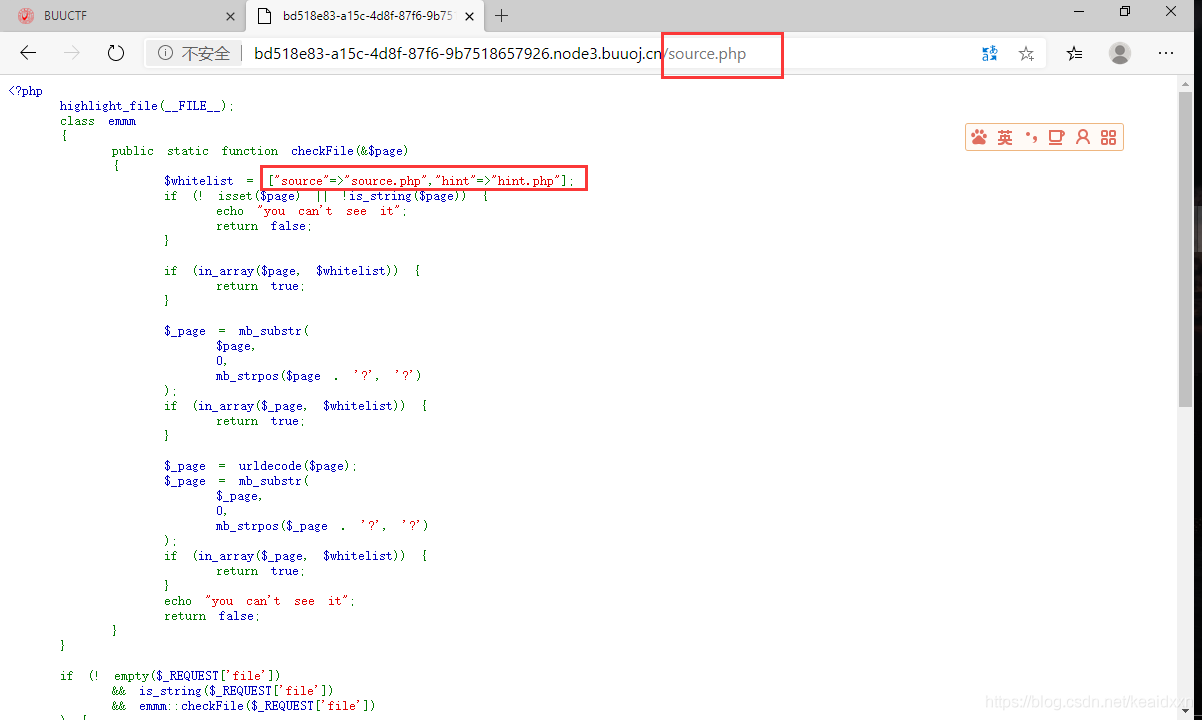The image size is (1202, 720).
Task: Switch to the BUUCTF tab
Action: pyautogui.click(x=124, y=16)
